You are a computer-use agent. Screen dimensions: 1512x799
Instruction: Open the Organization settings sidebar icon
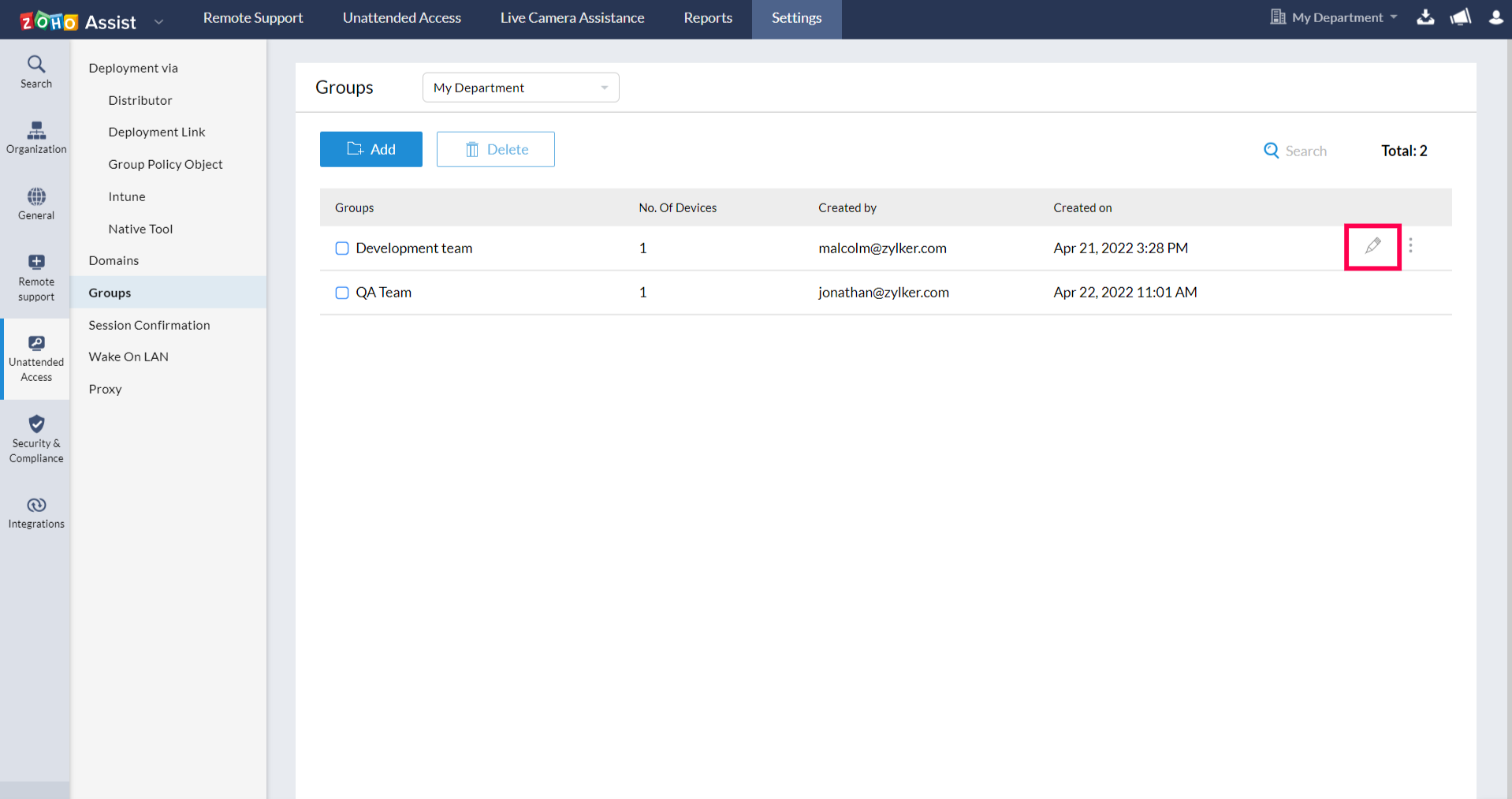[x=36, y=137]
